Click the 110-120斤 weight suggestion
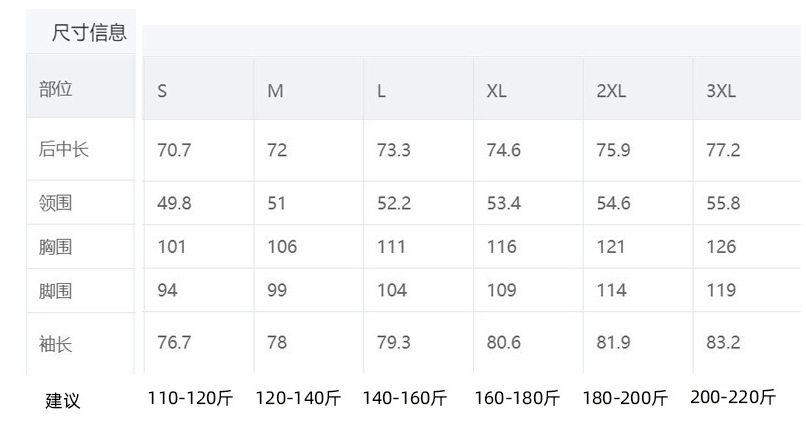 190,398
